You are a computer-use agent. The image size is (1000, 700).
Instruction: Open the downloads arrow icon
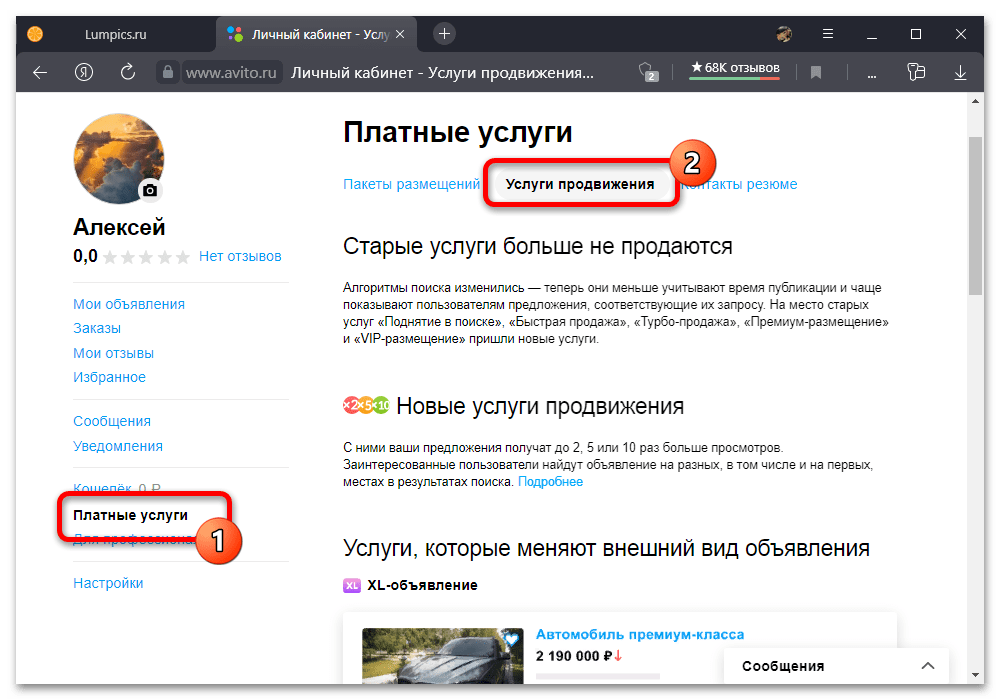point(960,73)
